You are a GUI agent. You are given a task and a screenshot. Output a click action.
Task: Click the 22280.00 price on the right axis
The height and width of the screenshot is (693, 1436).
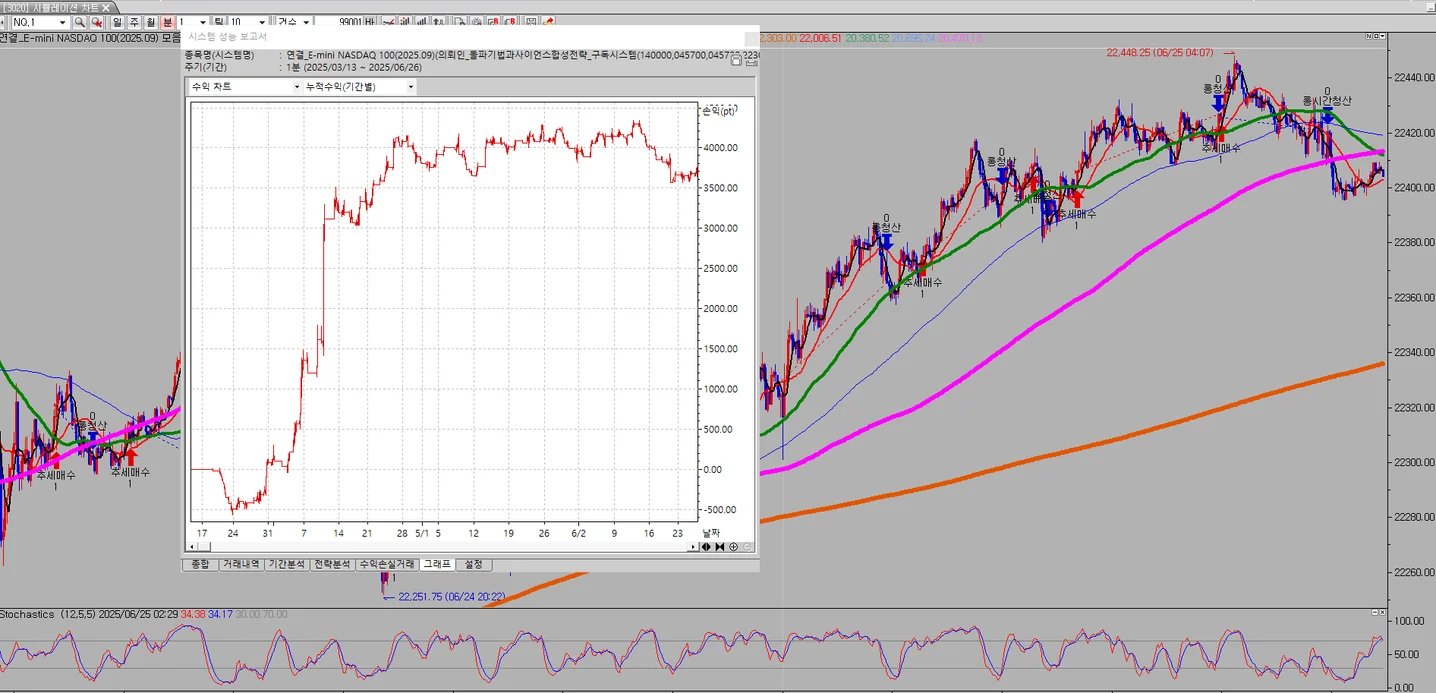point(1414,518)
